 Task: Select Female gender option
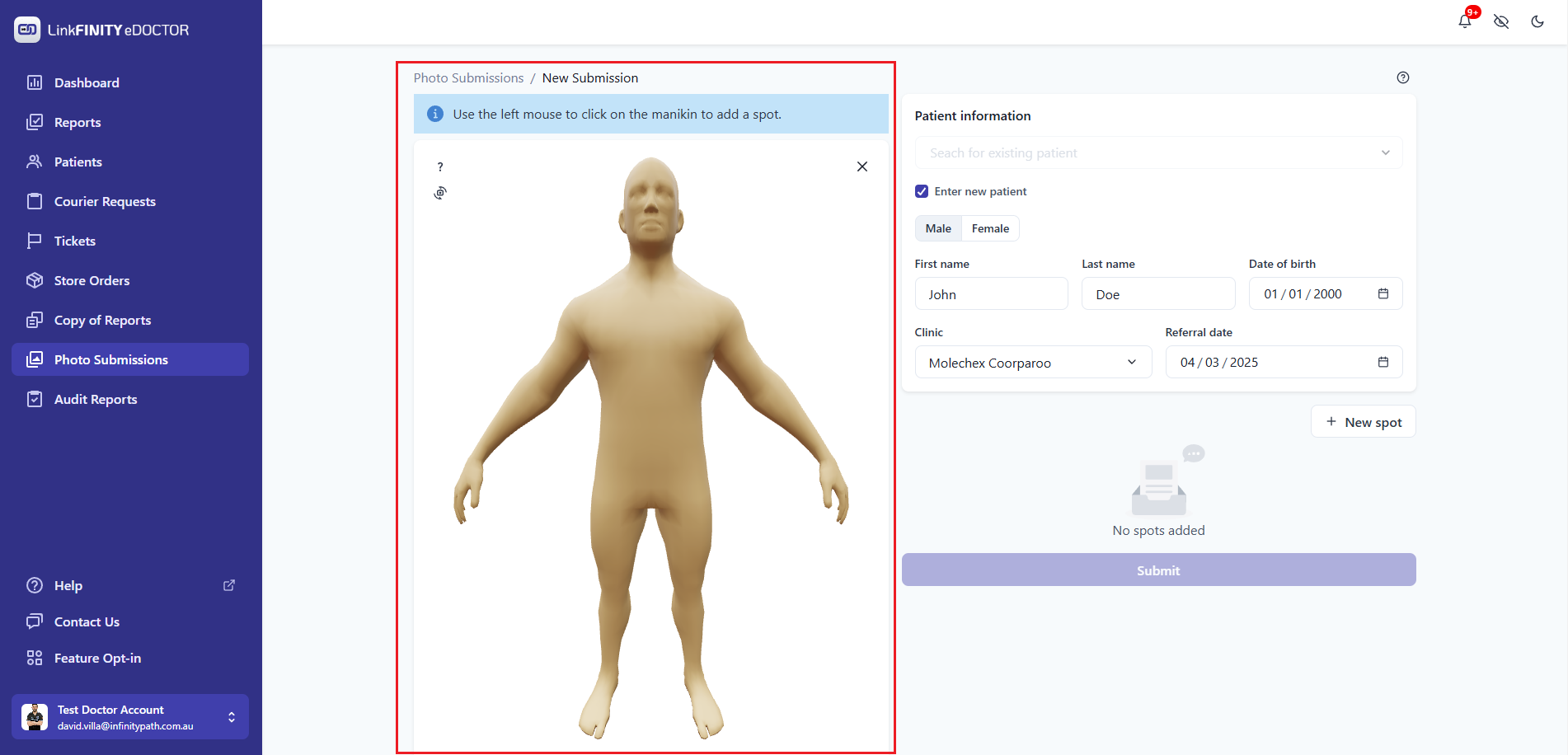(990, 228)
